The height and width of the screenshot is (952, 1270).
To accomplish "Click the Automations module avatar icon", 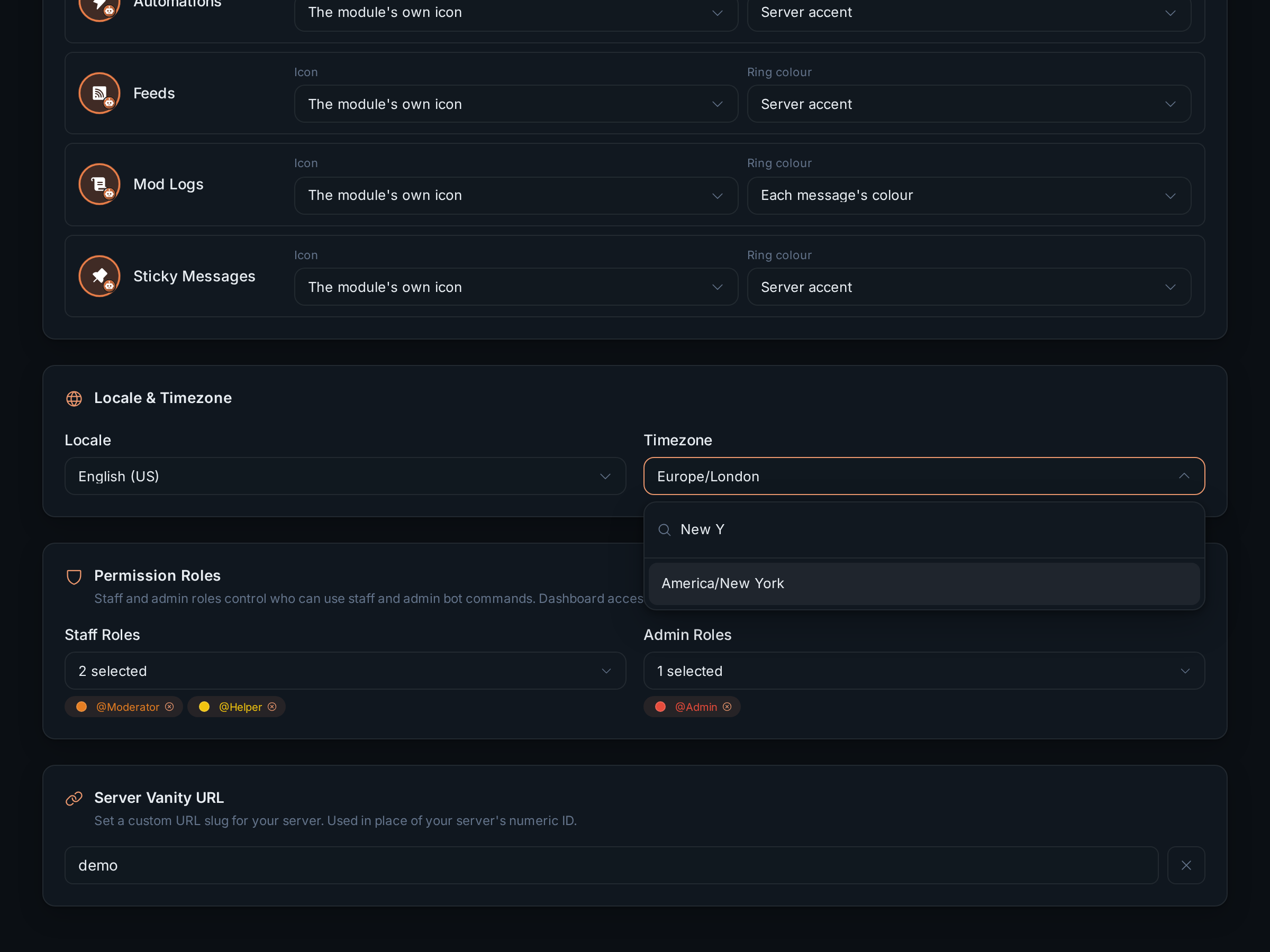I will [x=99, y=6].
